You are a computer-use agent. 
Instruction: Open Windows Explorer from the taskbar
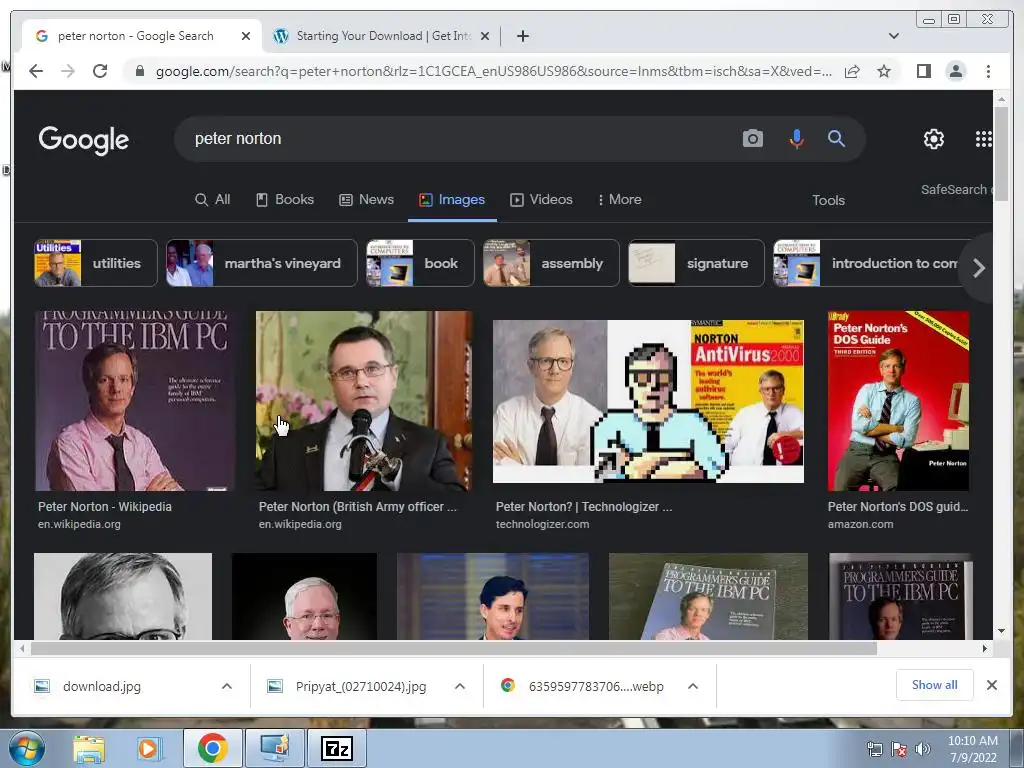click(89, 748)
